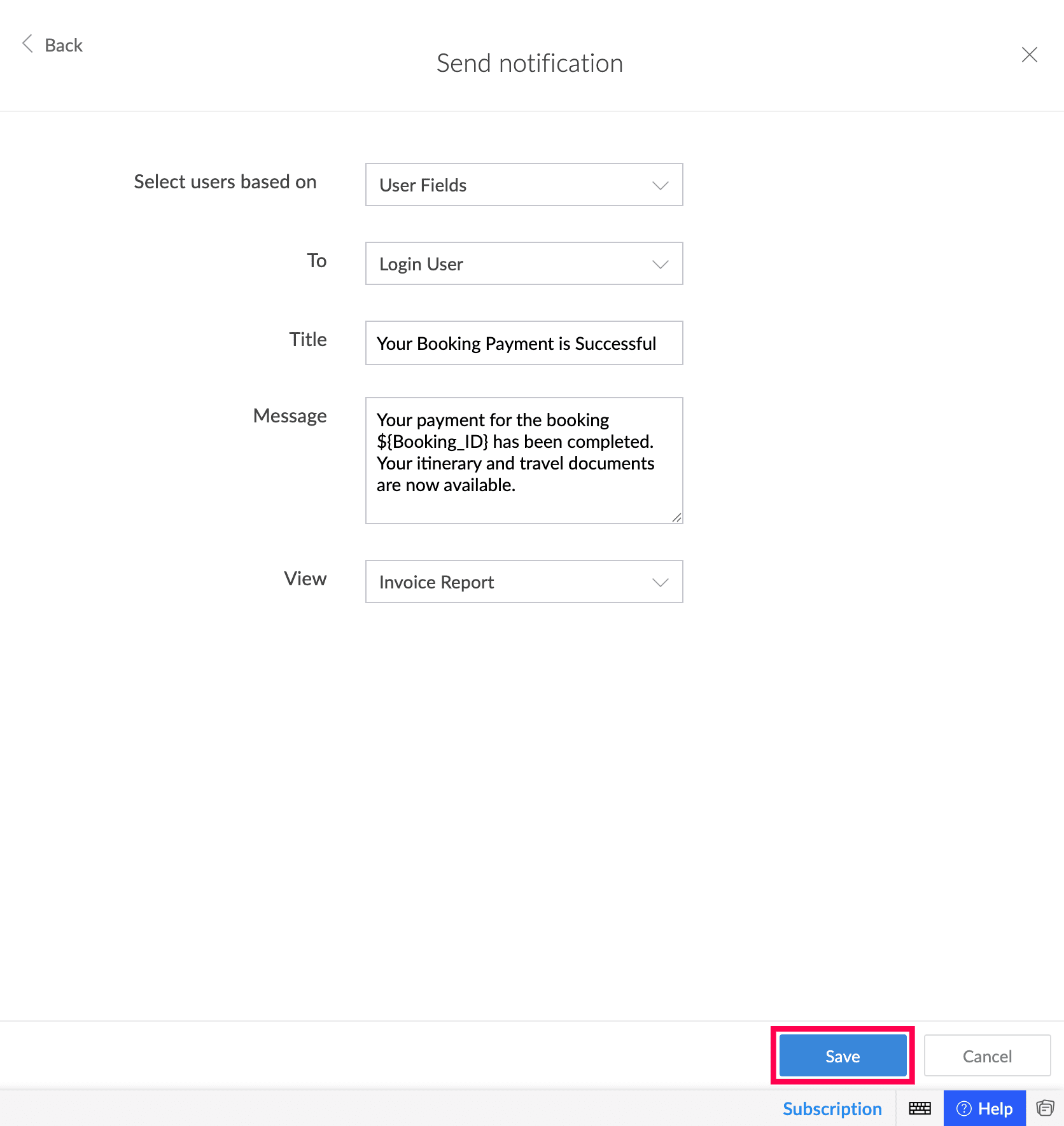Expand the User Fields dropdown
The height and width of the screenshot is (1126, 1064).
(x=524, y=184)
